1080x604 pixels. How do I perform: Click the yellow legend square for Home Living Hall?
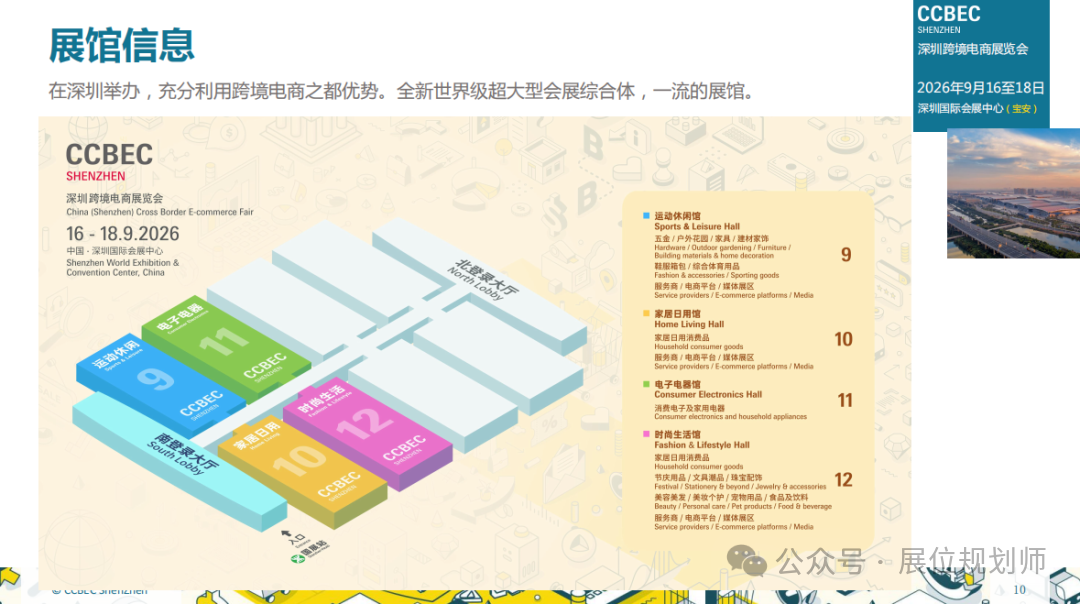click(646, 313)
